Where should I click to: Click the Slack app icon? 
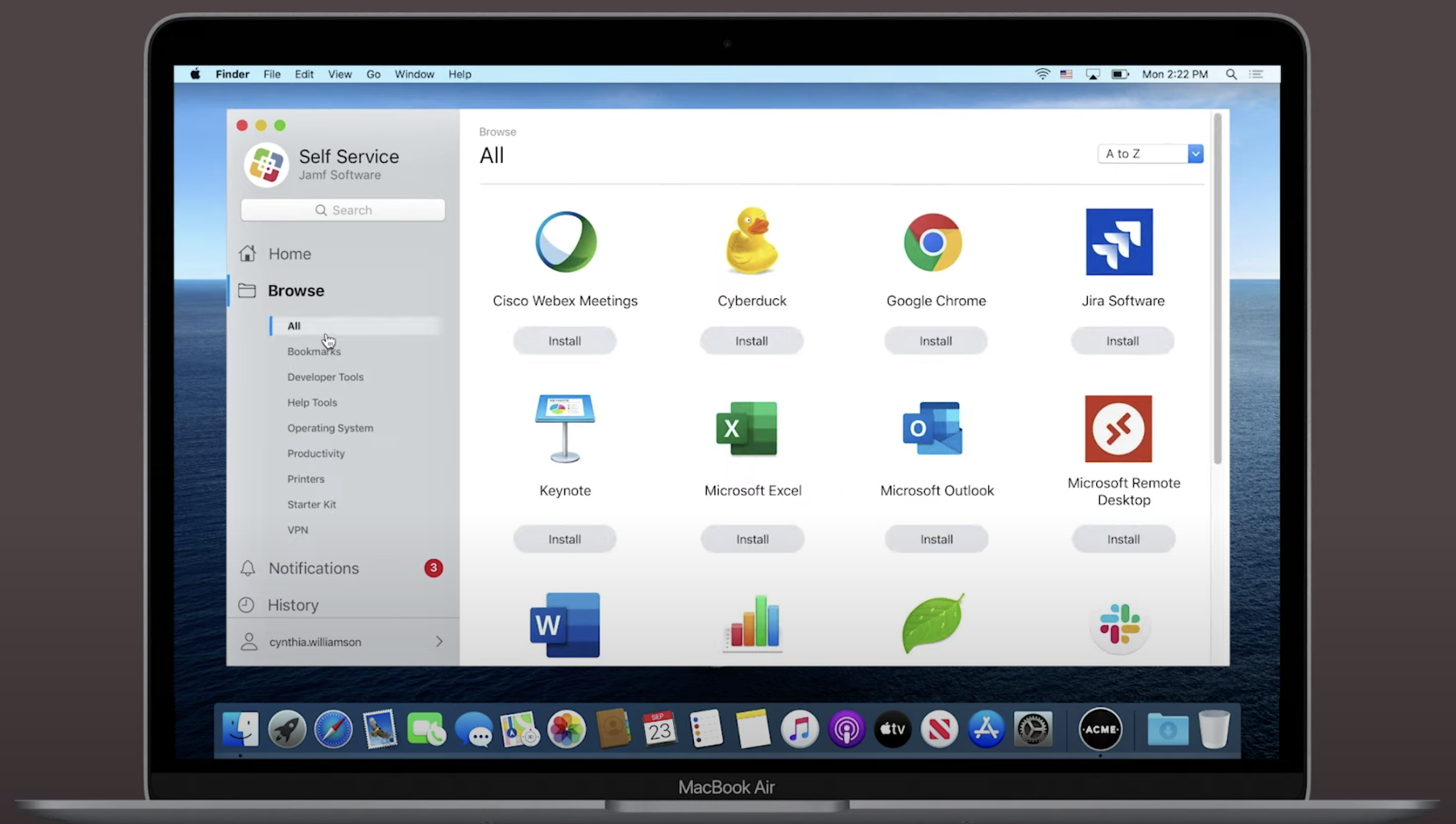coord(1119,624)
